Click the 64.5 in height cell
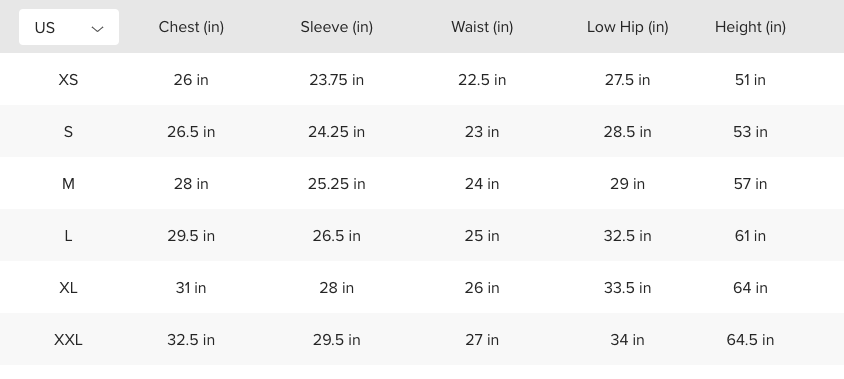The image size is (844, 379). pyautogui.click(x=750, y=340)
